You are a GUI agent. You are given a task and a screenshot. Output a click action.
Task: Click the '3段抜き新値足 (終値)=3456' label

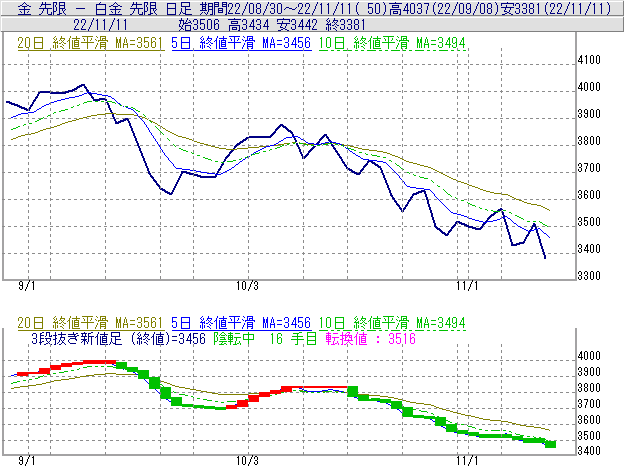point(118,339)
